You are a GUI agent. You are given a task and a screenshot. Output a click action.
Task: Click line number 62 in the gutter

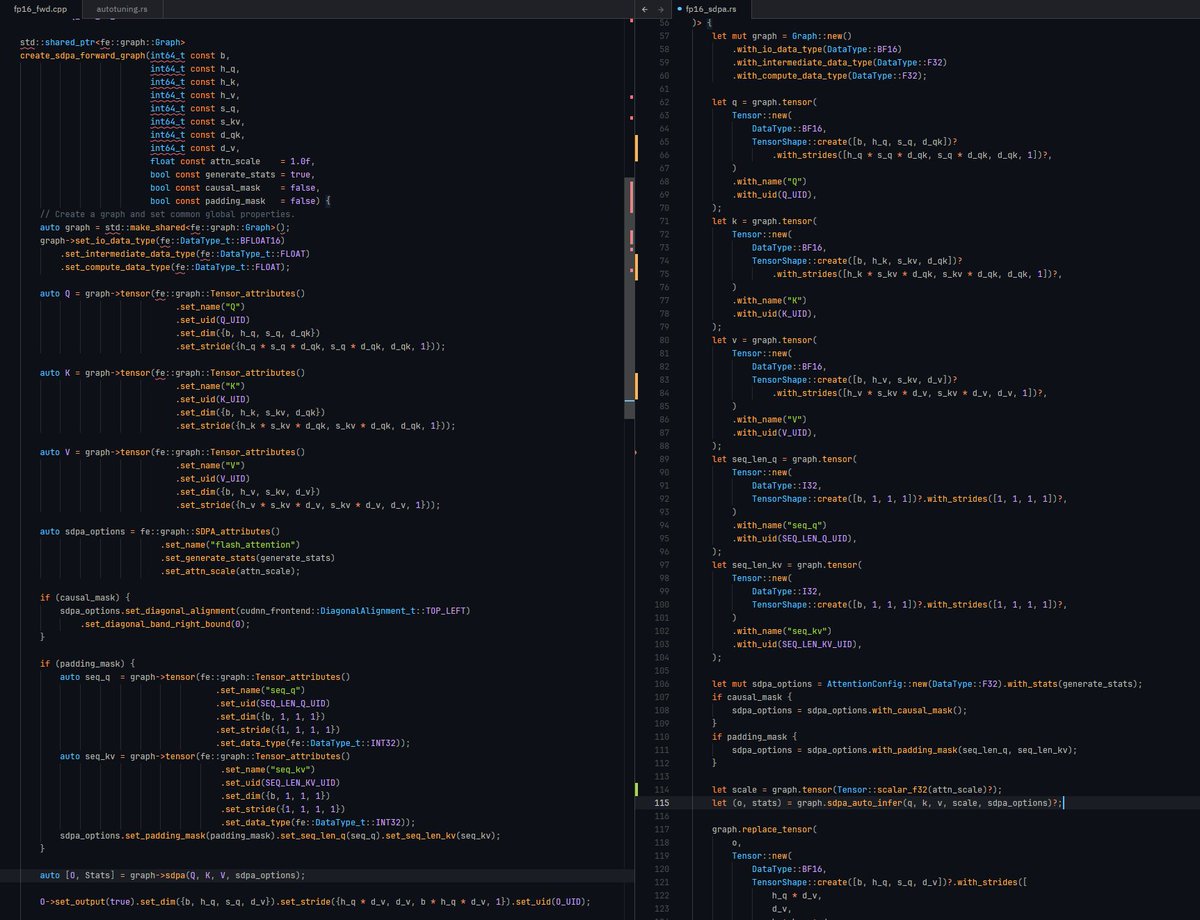pos(664,102)
